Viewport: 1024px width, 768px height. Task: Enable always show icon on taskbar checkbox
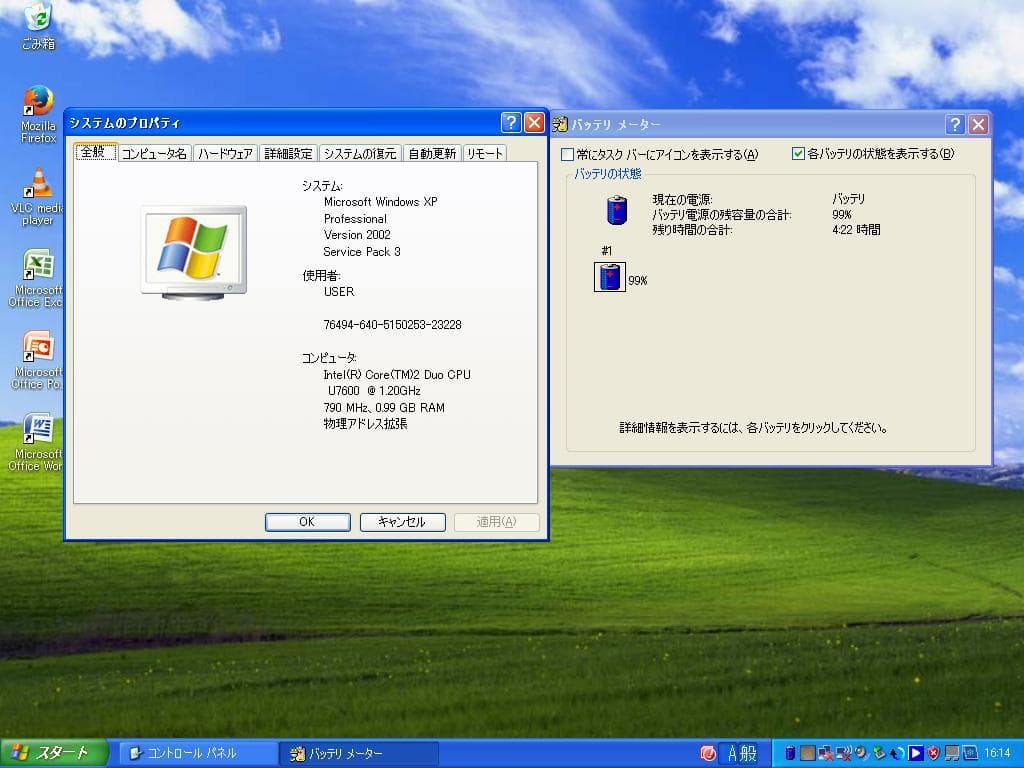coord(568,154)
